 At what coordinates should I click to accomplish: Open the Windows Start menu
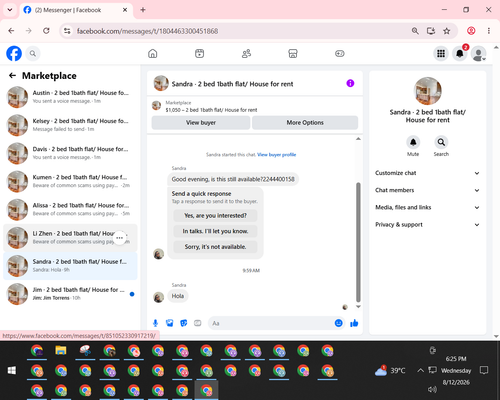click(x=12, y=370)
